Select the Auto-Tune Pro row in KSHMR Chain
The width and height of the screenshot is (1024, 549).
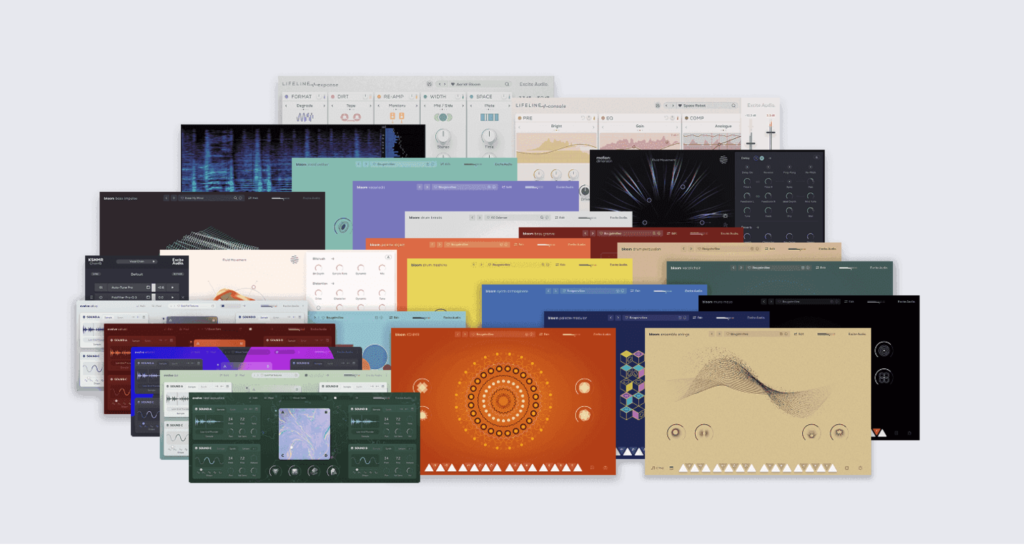pyautogui.click(x=136, y=287)
